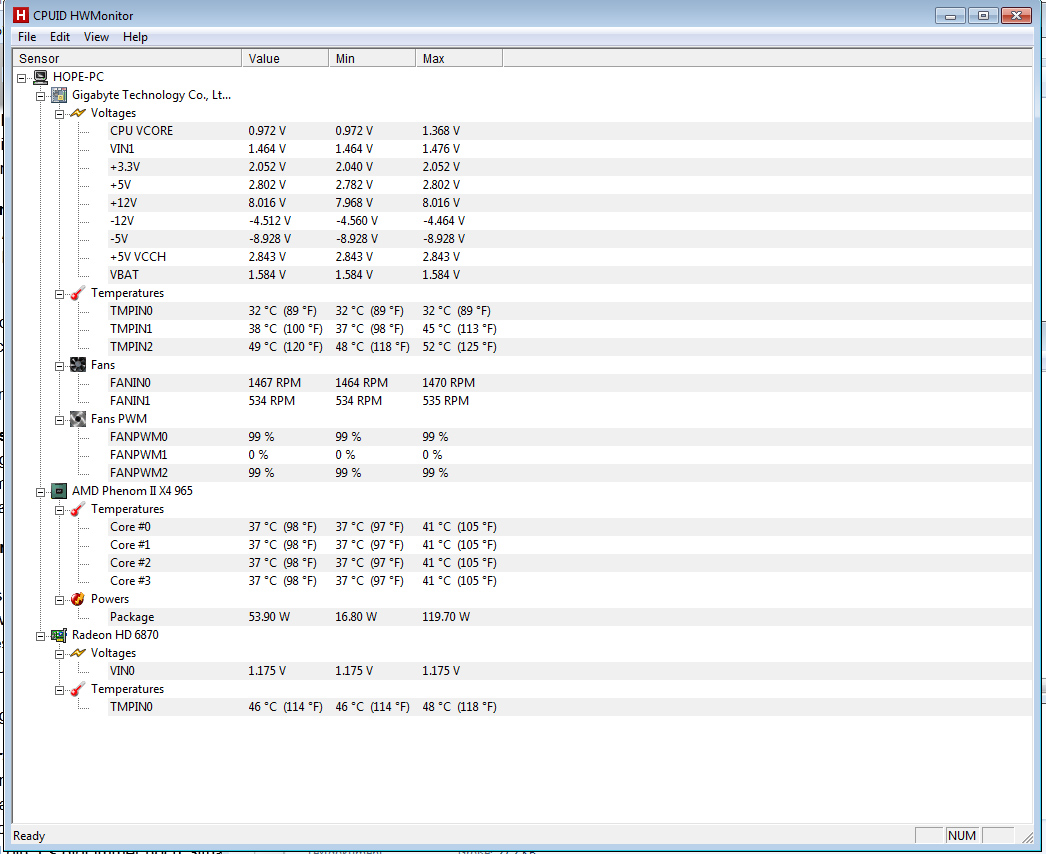Select the FANIN0 fan row
This screenshot has height=854, width=1046.
point(570,383)
